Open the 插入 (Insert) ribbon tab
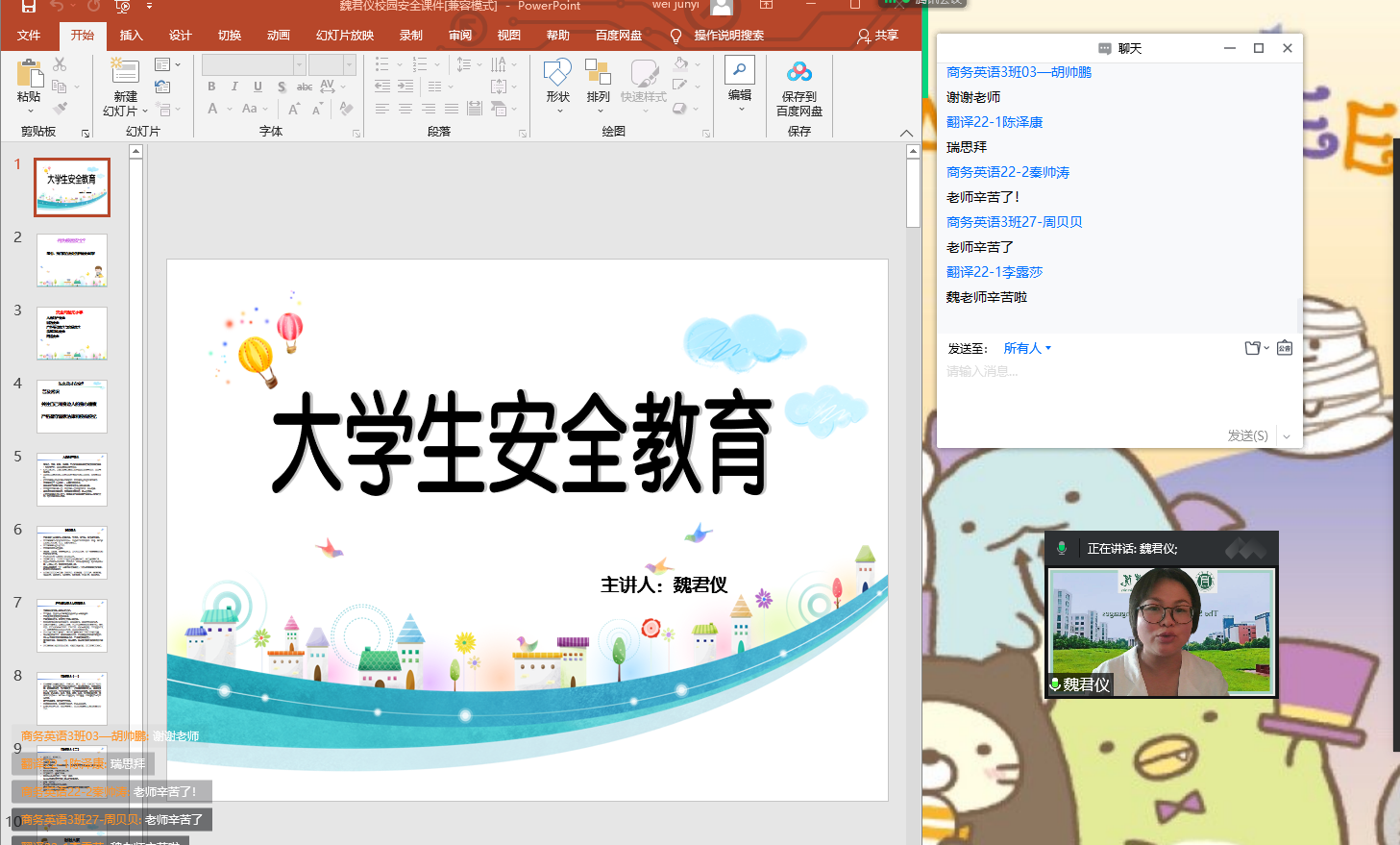1400x845 pixels. point(131,36)
